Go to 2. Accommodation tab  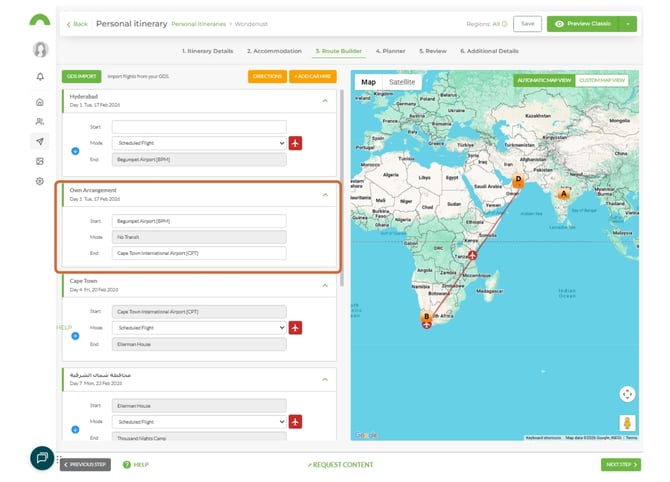274,51
